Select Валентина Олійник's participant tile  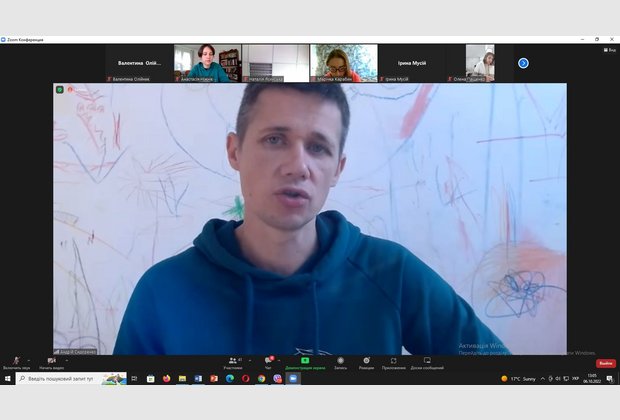point(139,63)
